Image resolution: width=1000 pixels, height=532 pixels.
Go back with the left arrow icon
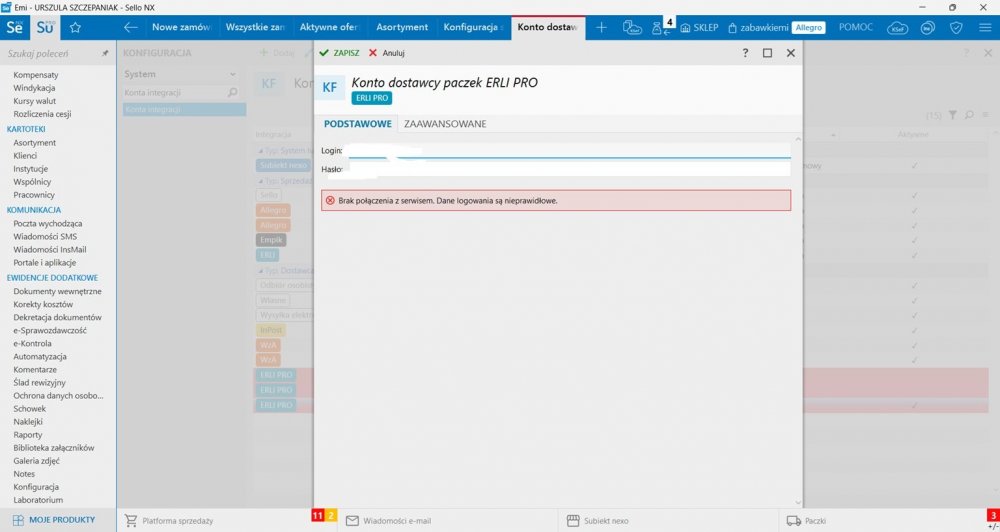click(131, 27)
